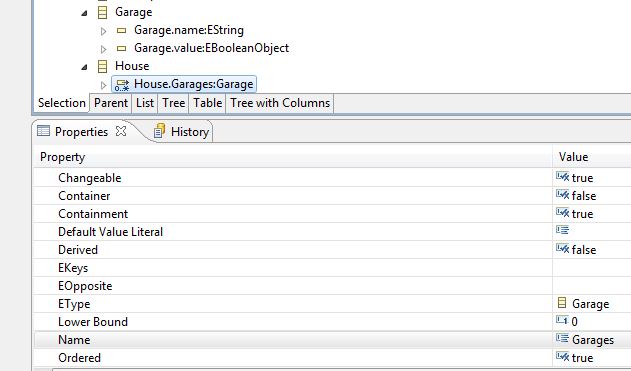Collapse the Garage tree node

click(85, 13)
